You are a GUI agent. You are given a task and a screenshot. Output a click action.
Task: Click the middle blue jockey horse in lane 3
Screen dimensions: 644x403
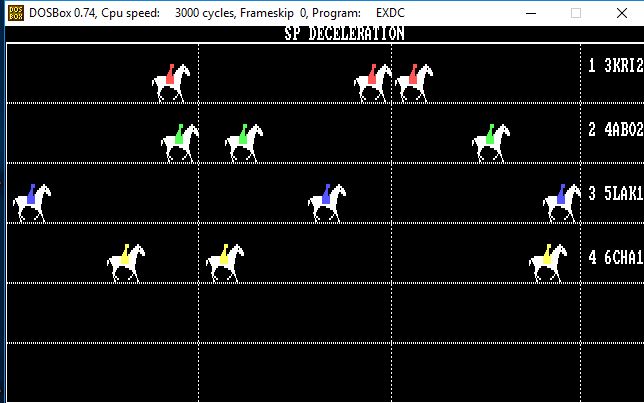[327, 203]
